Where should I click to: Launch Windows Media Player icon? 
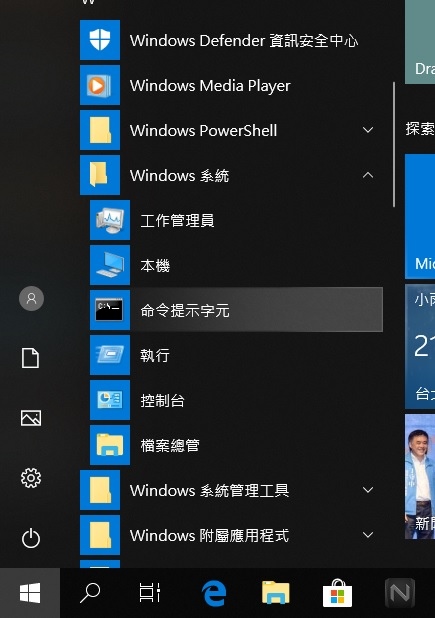pos(100,85)
